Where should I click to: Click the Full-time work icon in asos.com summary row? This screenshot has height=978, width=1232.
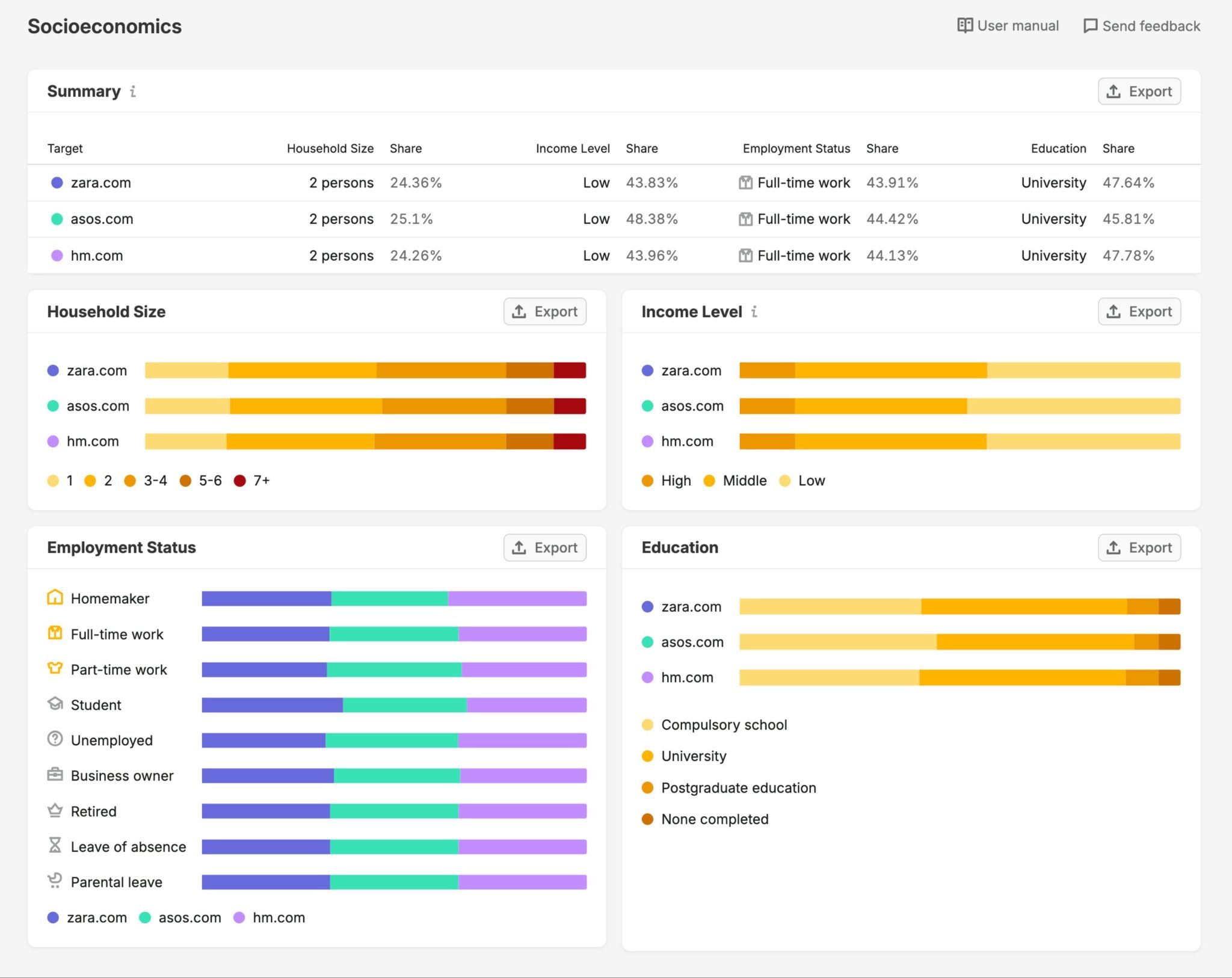pos(745,219)
